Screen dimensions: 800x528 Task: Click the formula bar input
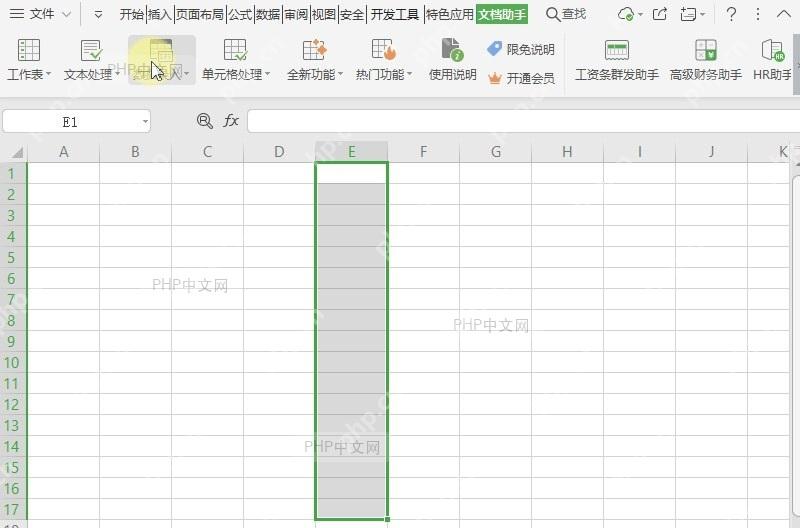(523, 121)
